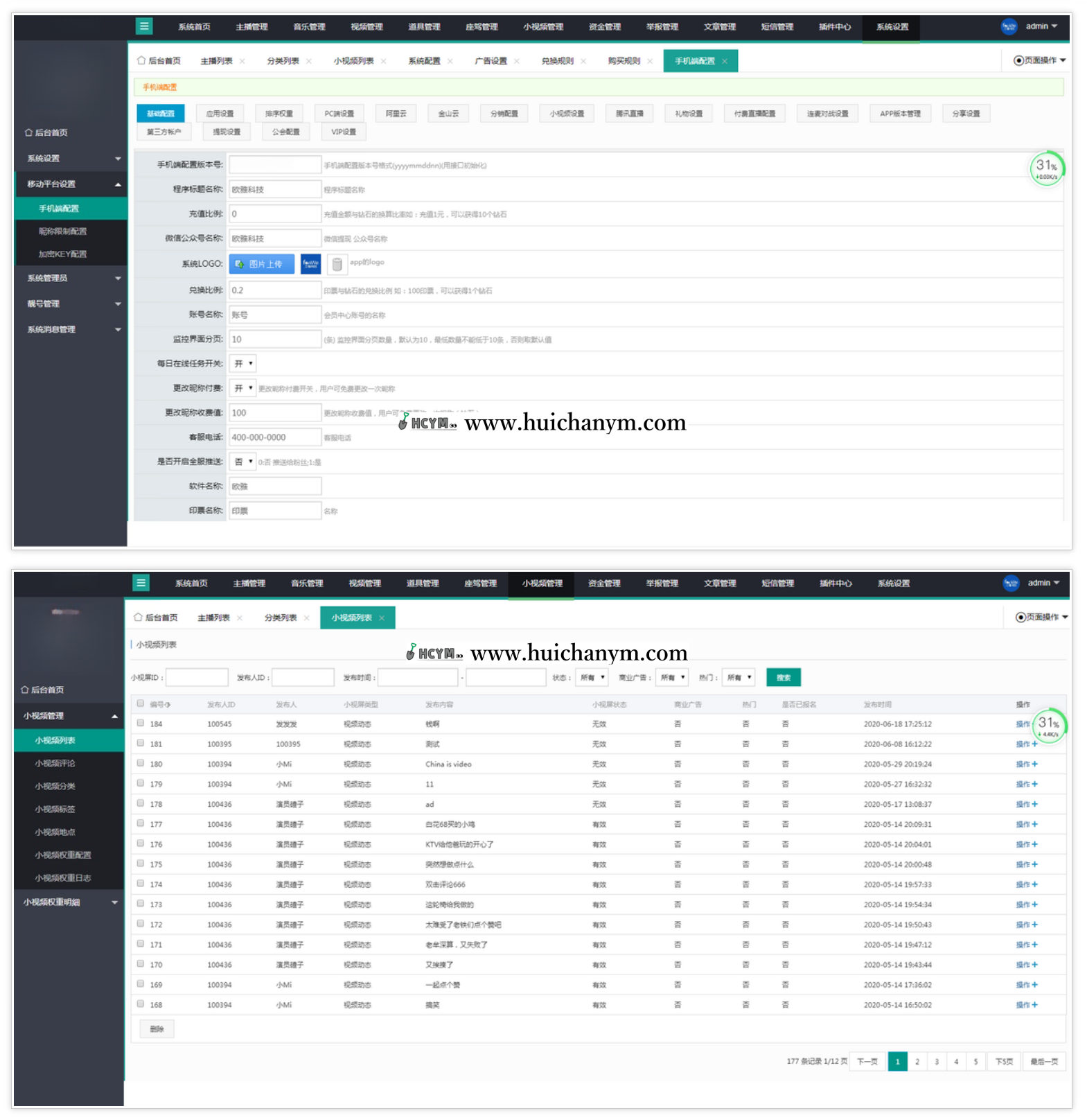Click the 操作 plus icon for row 180
This screenshot has height=1120, width=1087.
click(x=1035, y=764)
